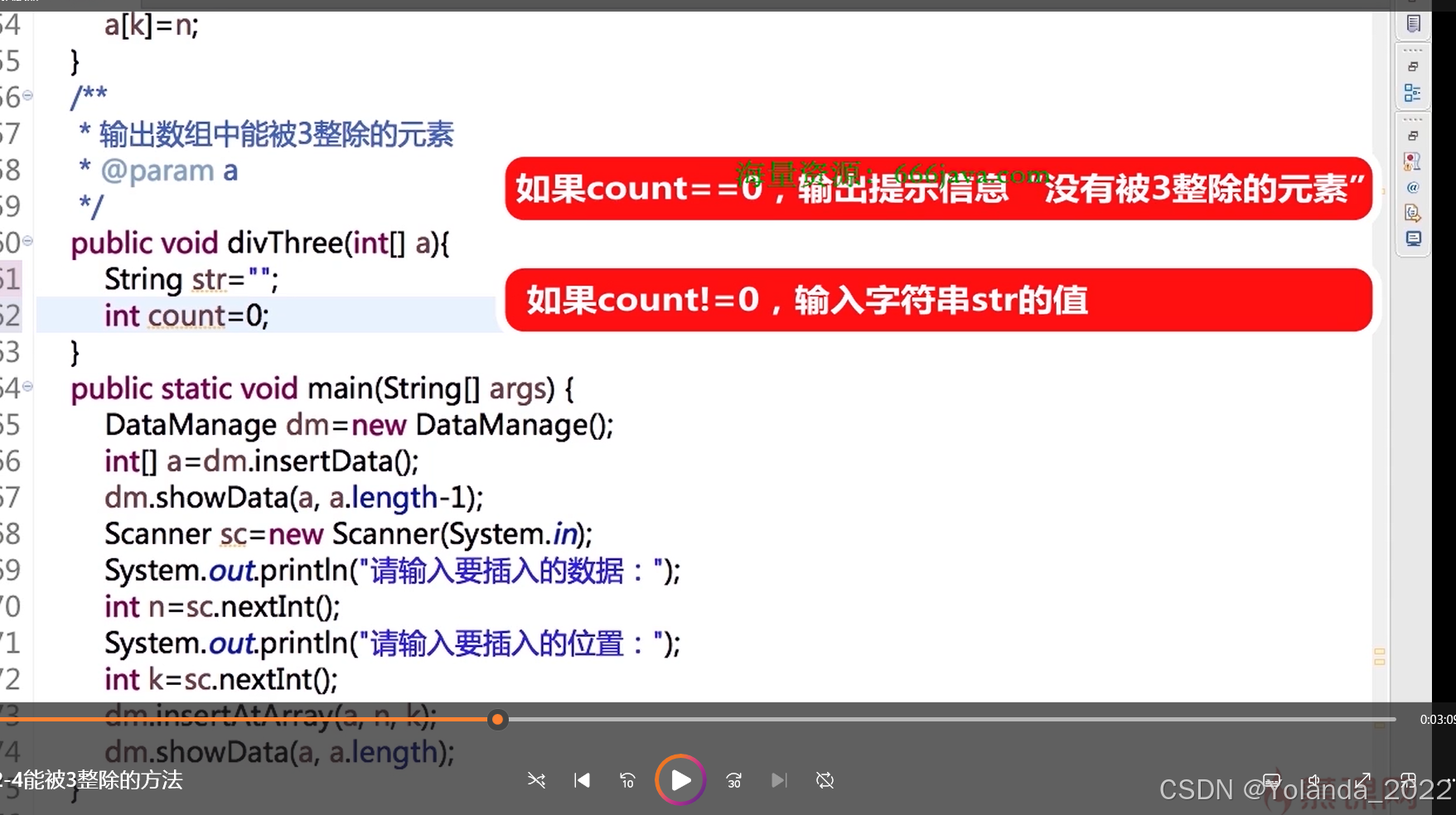
Task: Collapse the divThree method fold marker
Action: (27, 241)
